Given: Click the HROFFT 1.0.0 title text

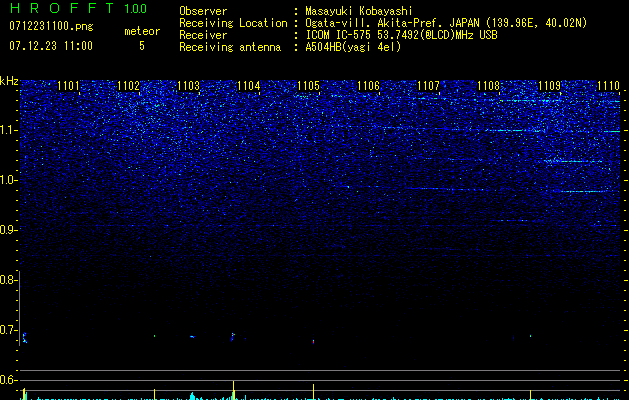Looking at the screenshot, I should pos(78,8).
